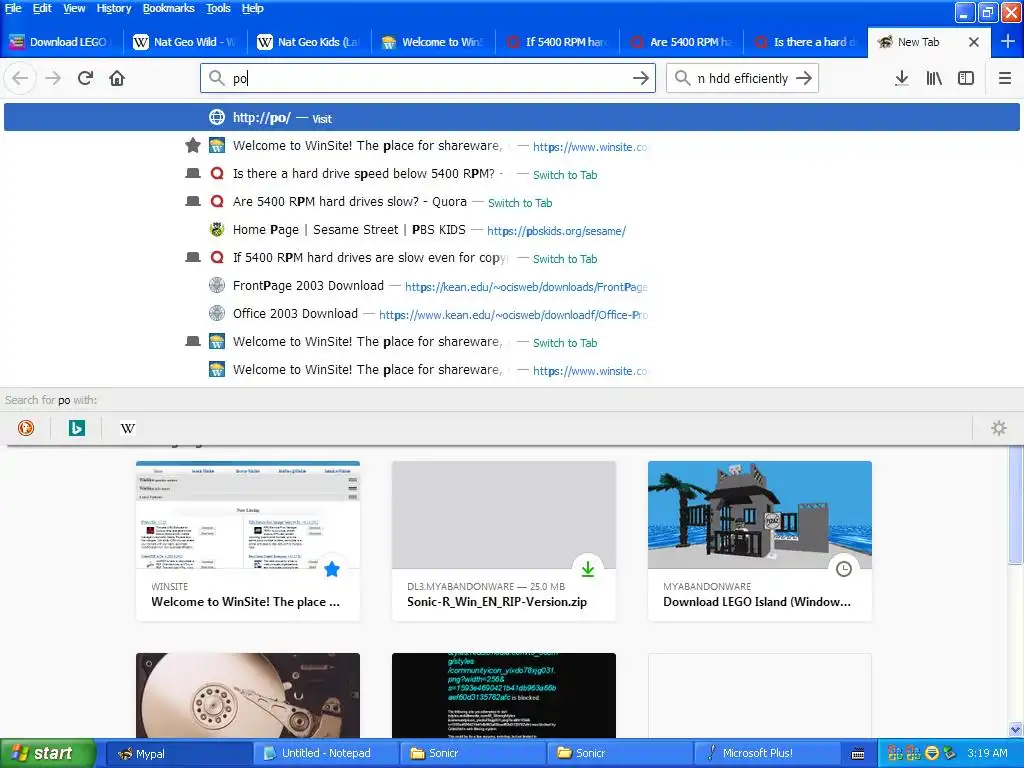Open the File menu

[13, 8]
